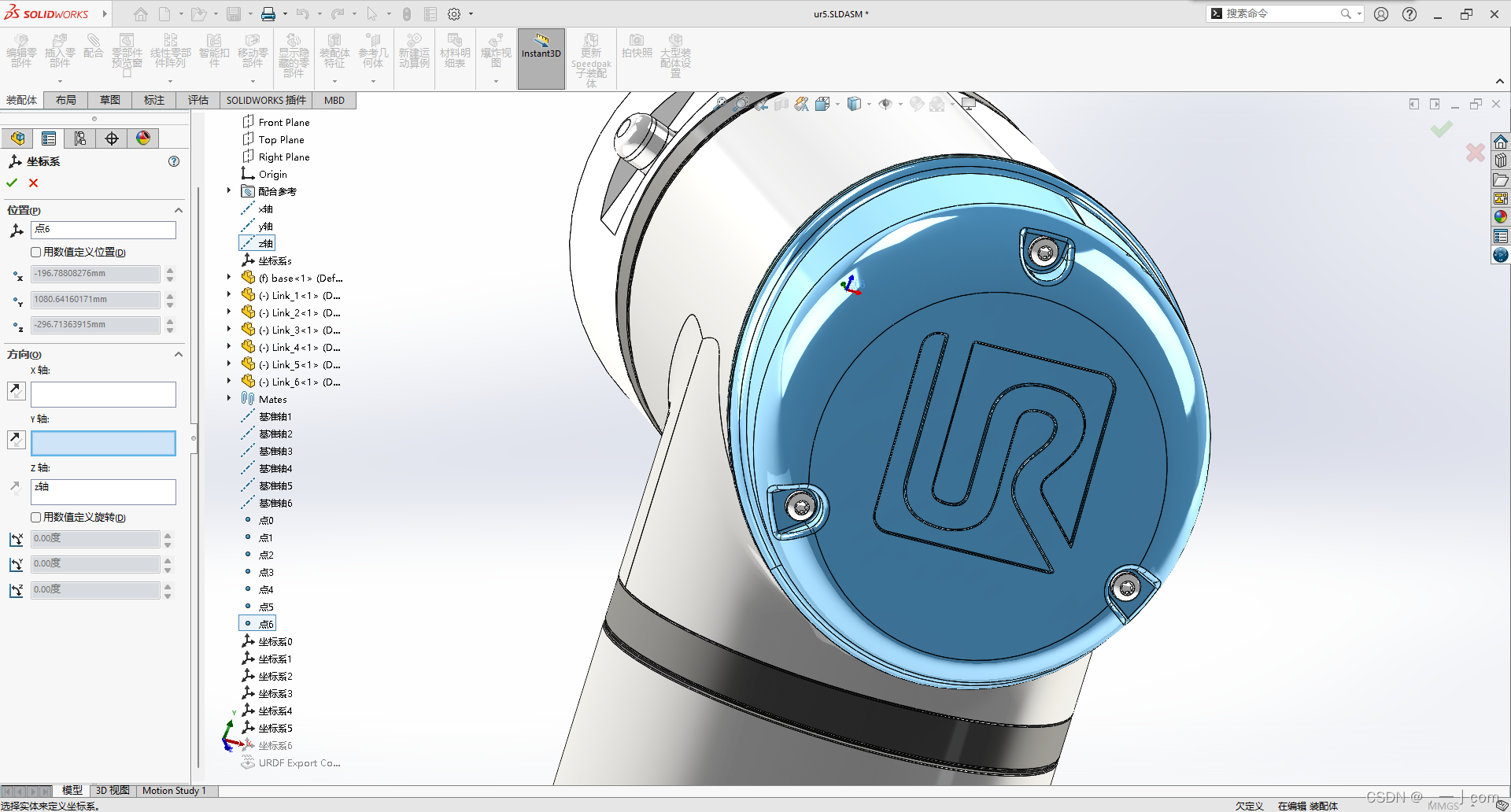Select the 移动零部件 tool

[253, 51]
